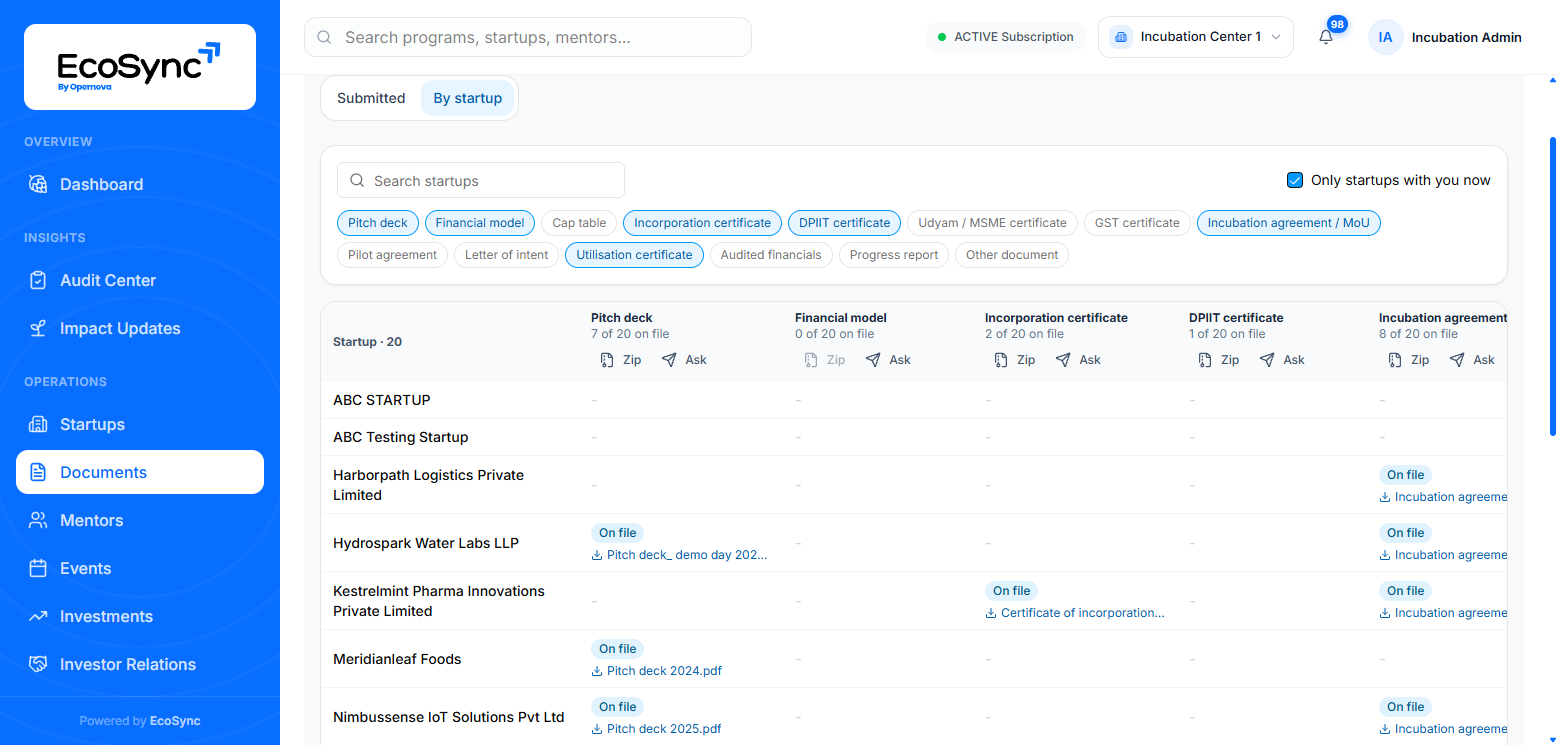Ask for DPIIT certificate documents
The width and height of the screenshot is (1558, 745).
tap(1282, 360)
